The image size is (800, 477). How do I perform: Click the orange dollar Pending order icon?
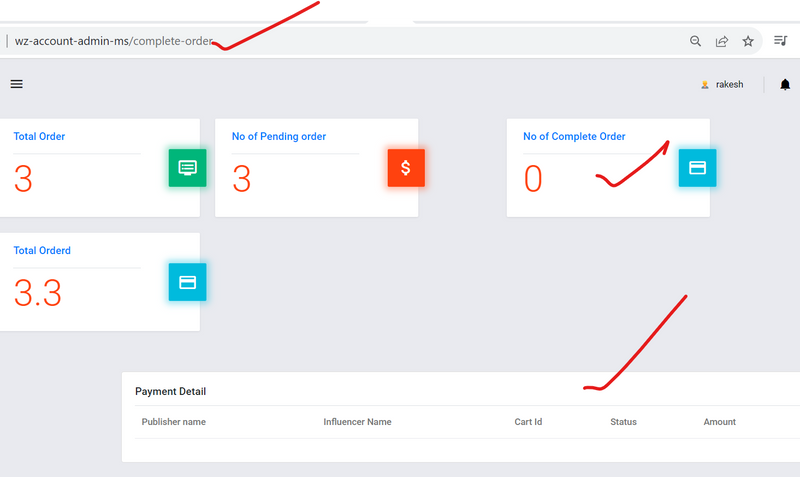(x=406, y=168)
